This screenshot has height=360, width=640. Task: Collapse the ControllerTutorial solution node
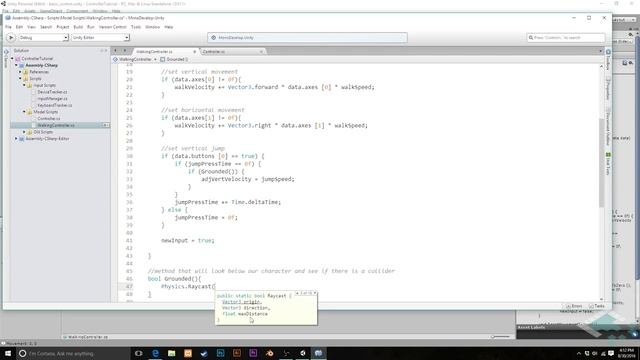[x=12, y=59]
